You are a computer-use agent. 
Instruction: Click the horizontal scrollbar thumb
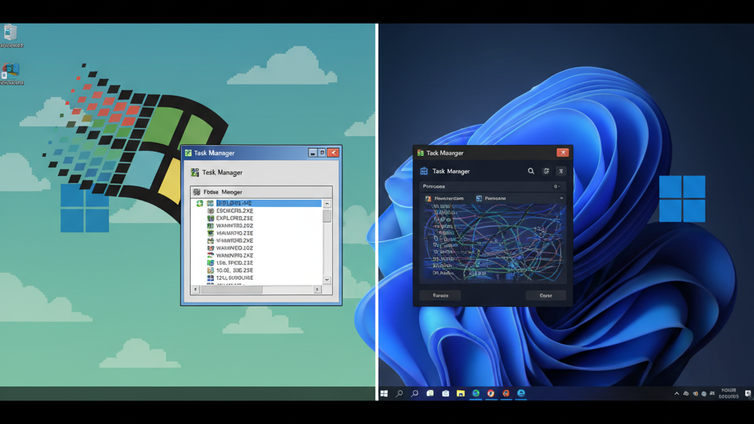tap(231, 289)
